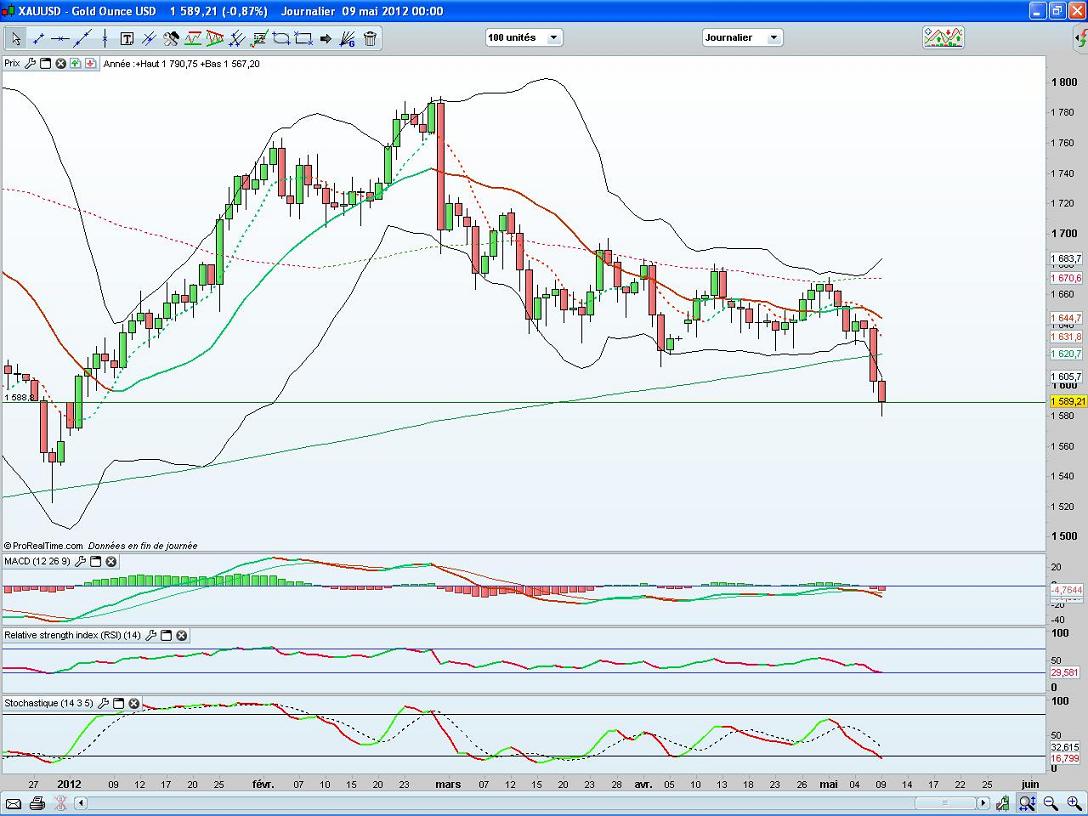Open MACD indicator wrench settings
This screenshot has width=1088, height=816.
click(80, 562)
